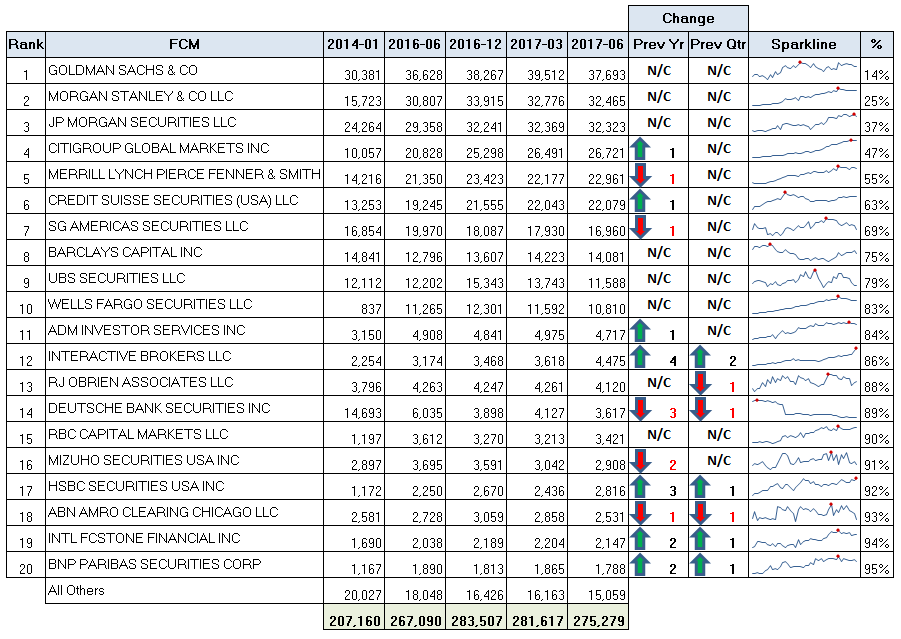This screenshot has height=639, width=901.
Task: Select the Goldman Sachs sparkline chart
Action: [804, 71]
